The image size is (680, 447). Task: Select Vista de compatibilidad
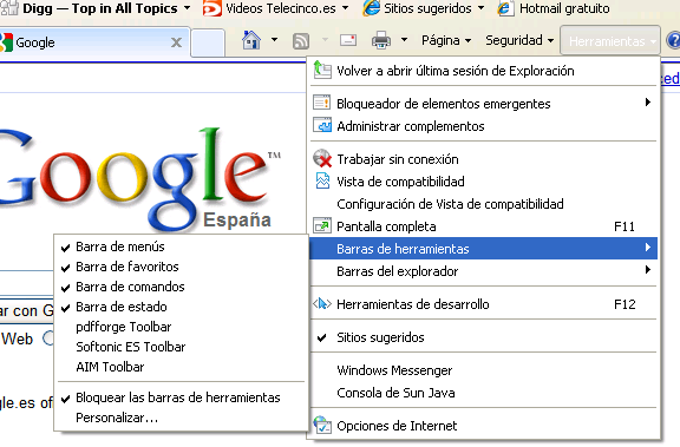[484, 181]
